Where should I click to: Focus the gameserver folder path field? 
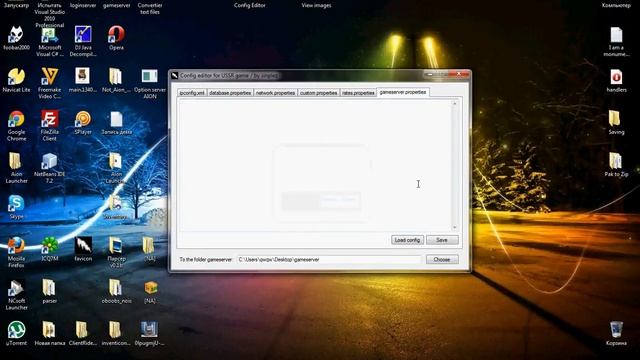pyautogui.click(x=328, y=260)
